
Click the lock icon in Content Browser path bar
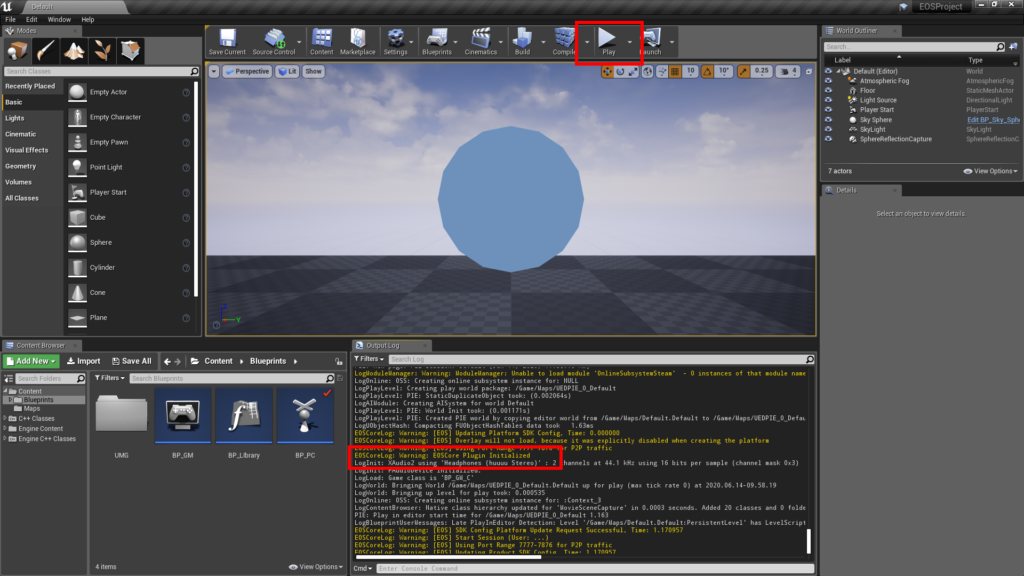click(x=338, y=361)
